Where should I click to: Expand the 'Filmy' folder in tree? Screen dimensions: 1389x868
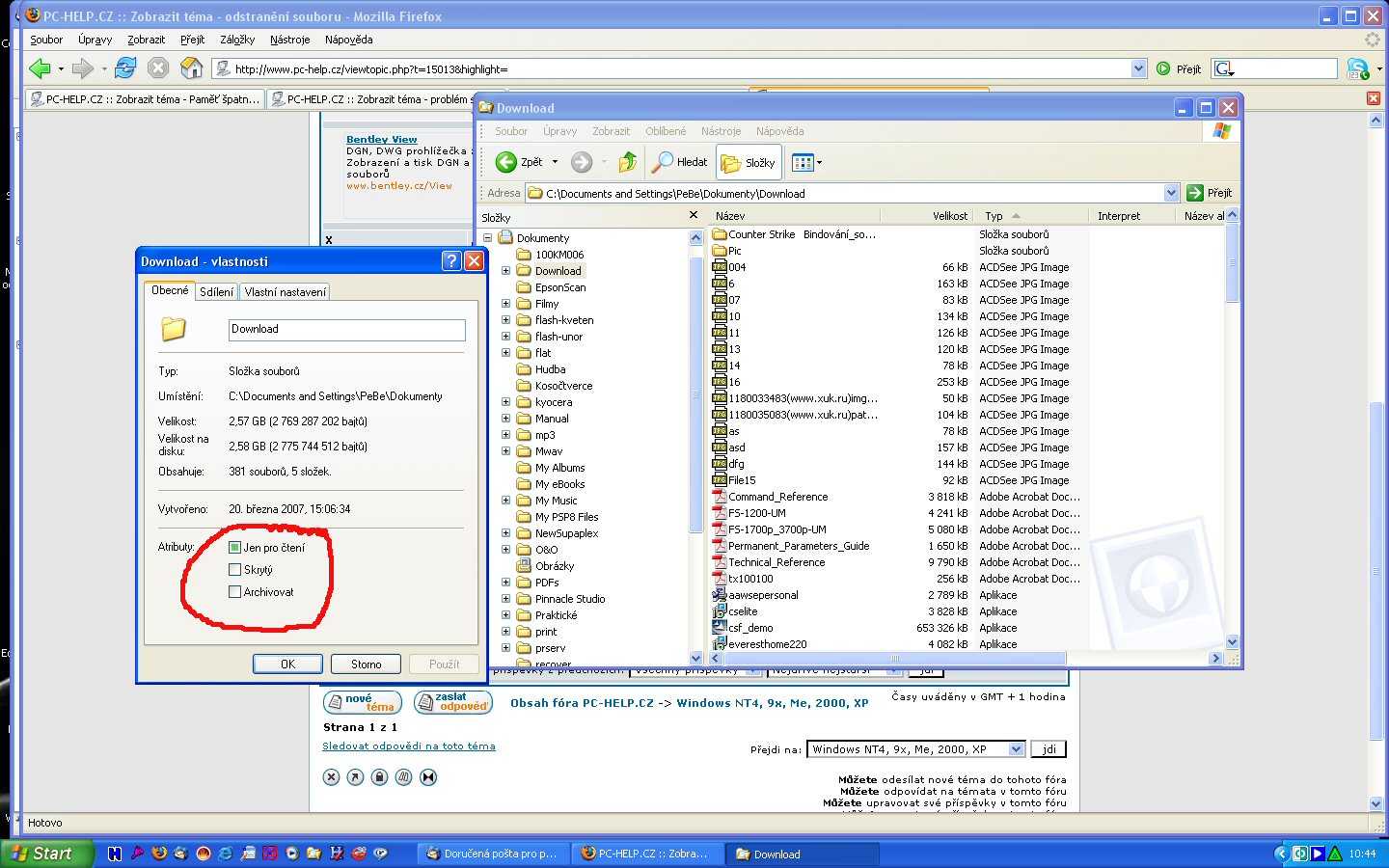point(505,304)
